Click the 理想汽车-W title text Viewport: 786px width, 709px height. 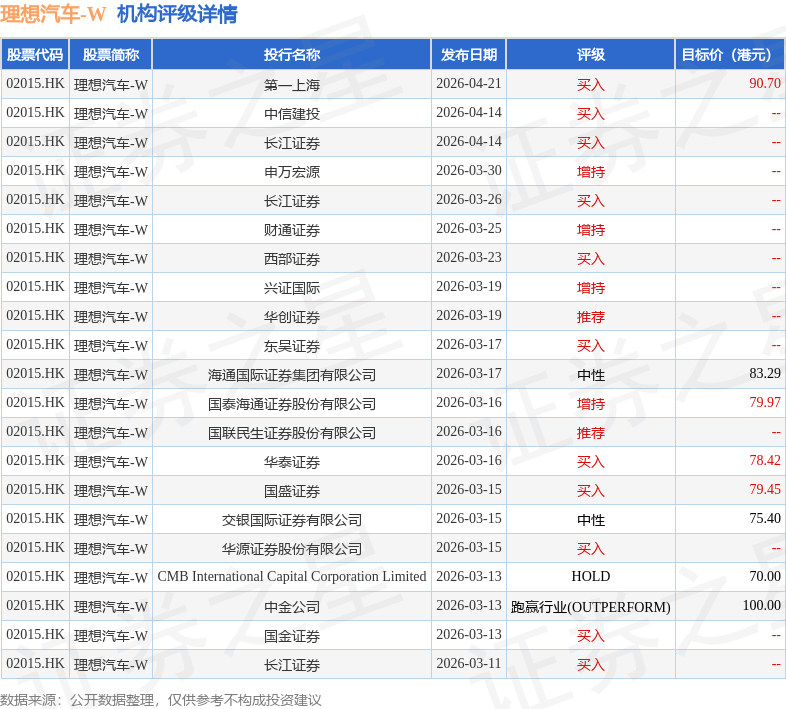(x=53, y=14)
